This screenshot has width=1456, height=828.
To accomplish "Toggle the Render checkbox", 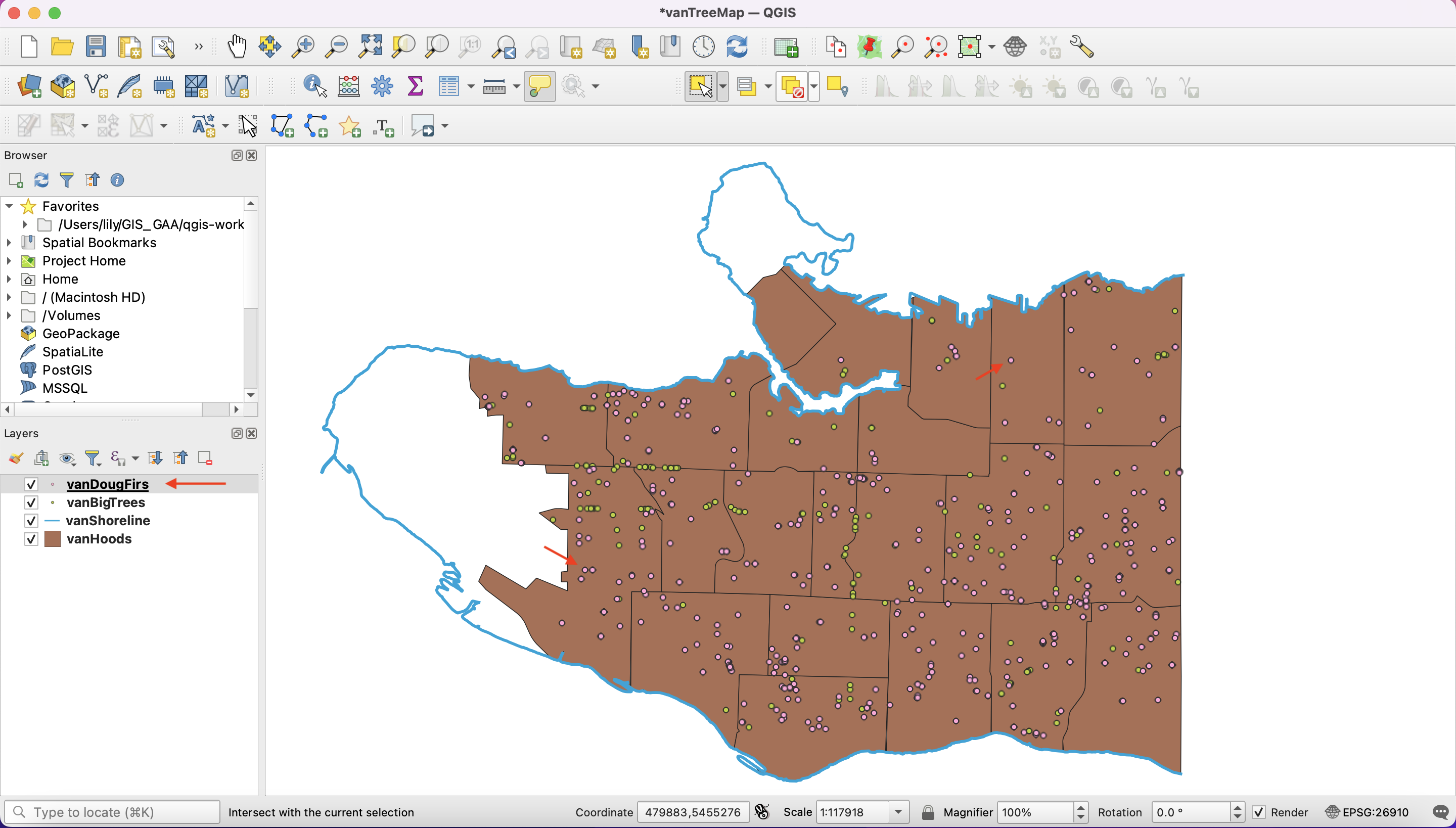I will coord(1259,812).
